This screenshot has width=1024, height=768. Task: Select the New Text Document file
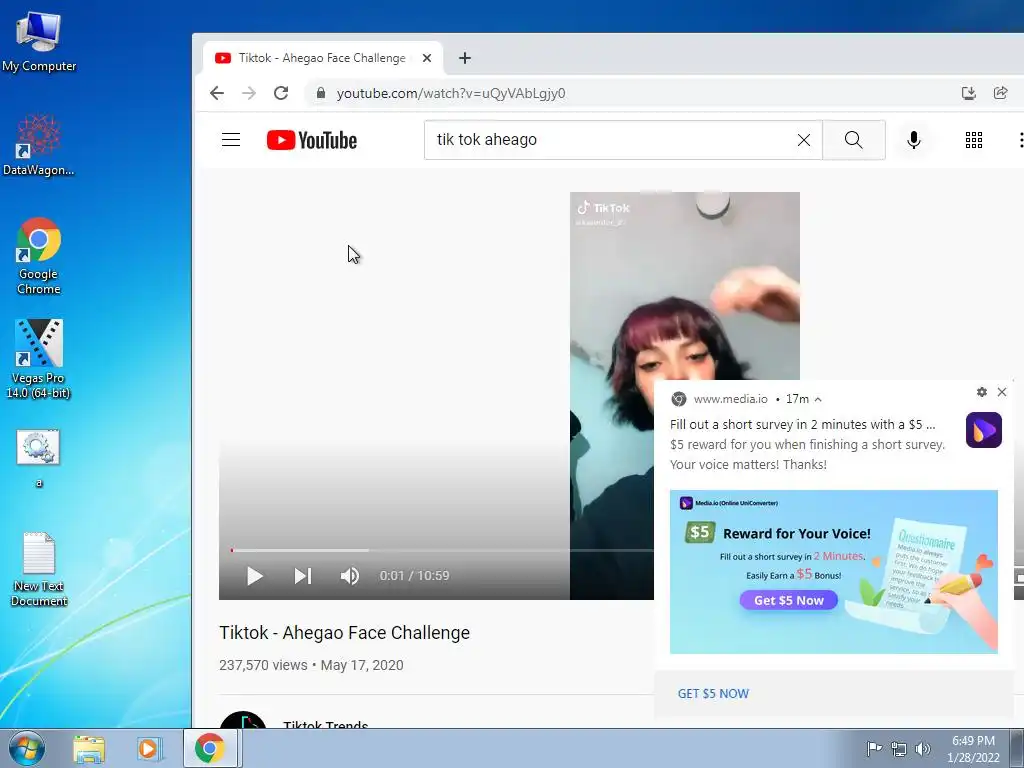pos(39,569)
